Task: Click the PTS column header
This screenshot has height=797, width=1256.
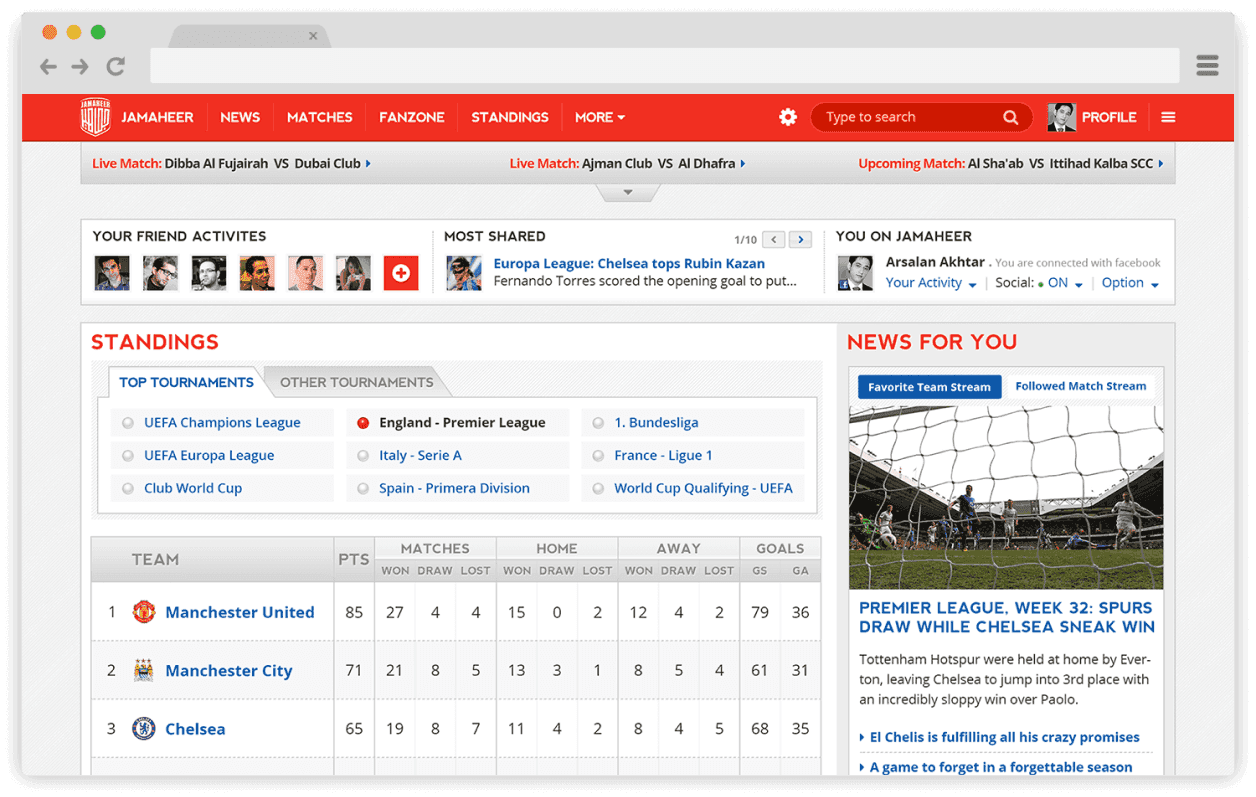Action: (x=354, y=559)
